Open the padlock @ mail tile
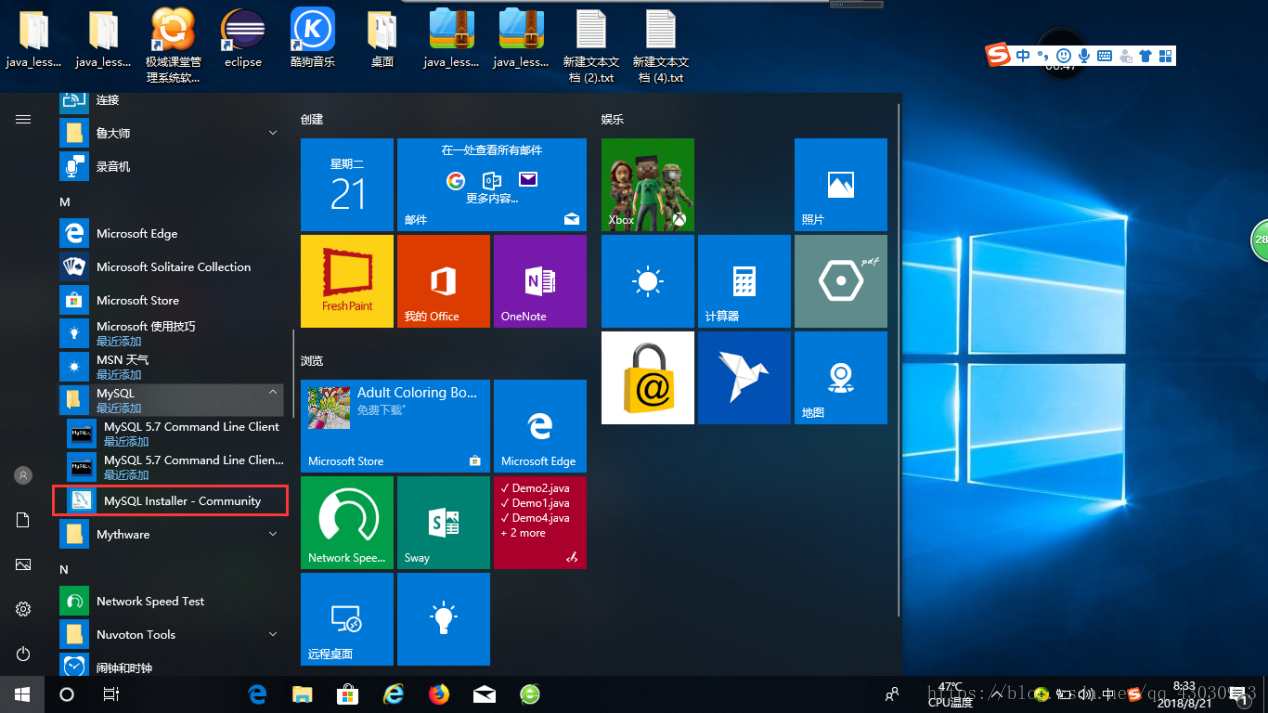1268x713 pixels. pos(648,378)
